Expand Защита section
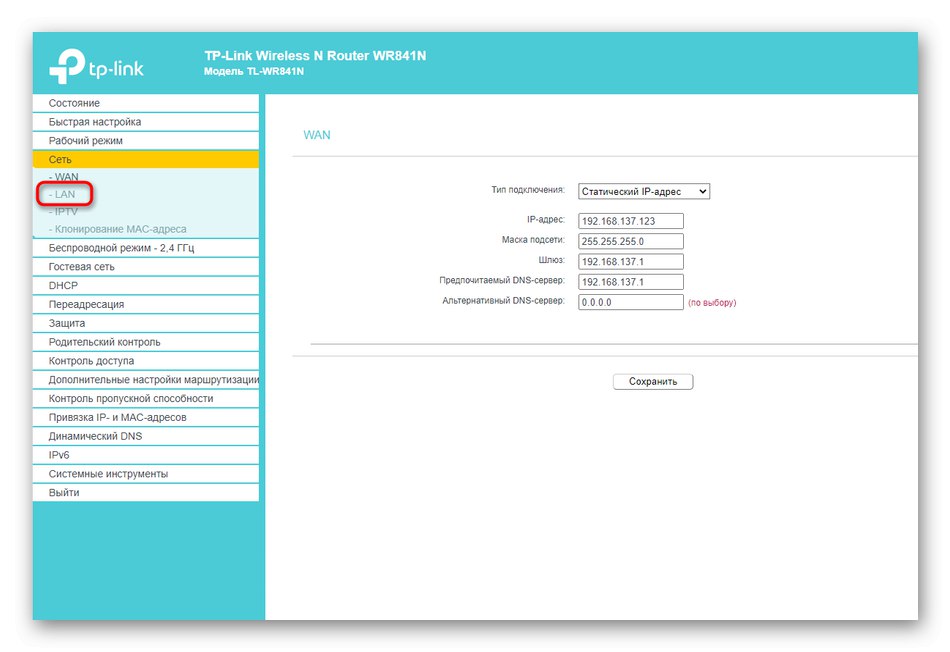The image size is (950, 652). tap(145, 323)
